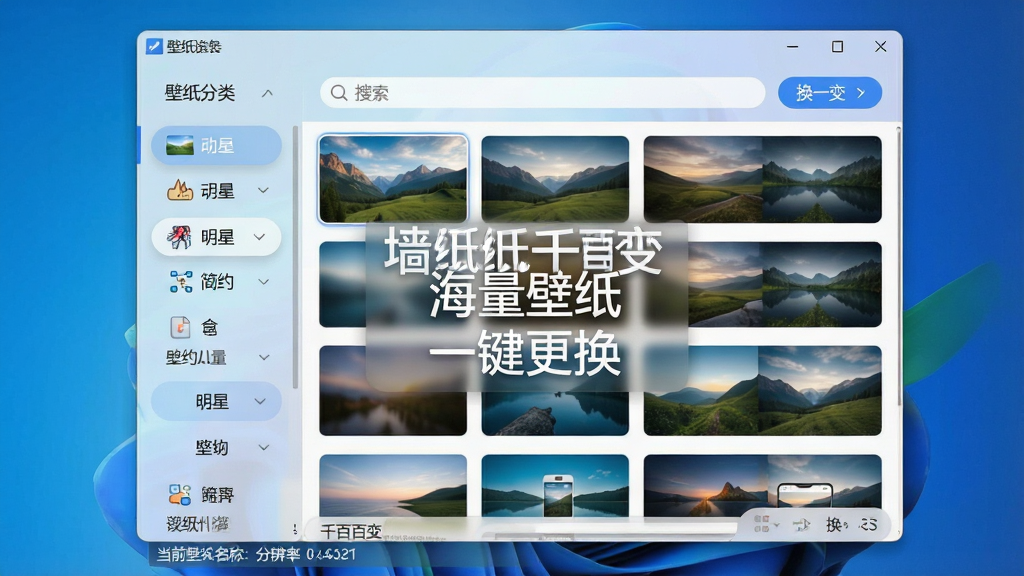
Task: Click the magnifier icon in search box
Action: tap(338, 93)
